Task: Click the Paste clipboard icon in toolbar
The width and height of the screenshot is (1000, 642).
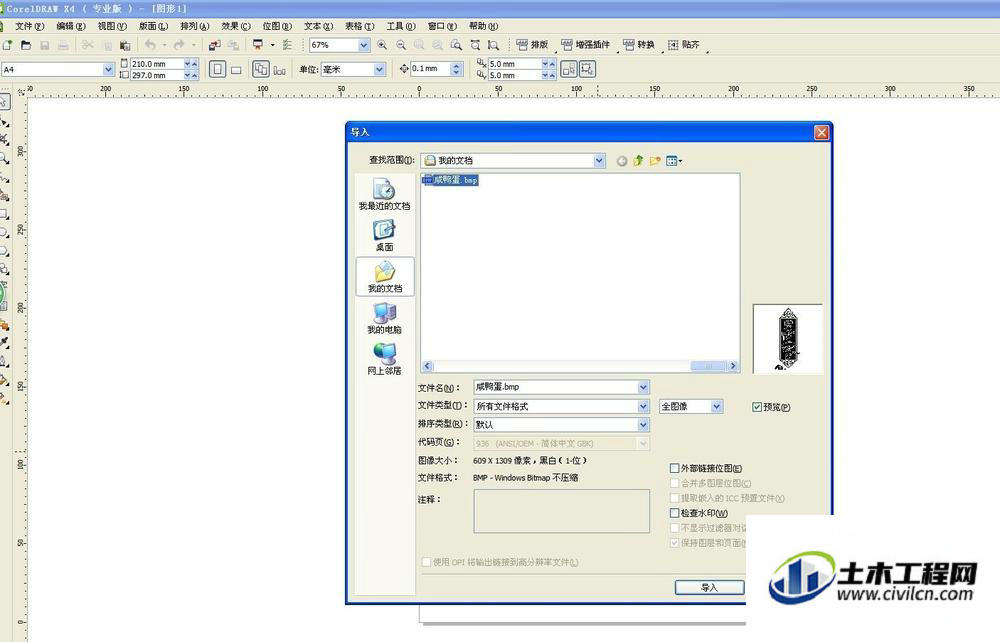Action: pos(125,45)
